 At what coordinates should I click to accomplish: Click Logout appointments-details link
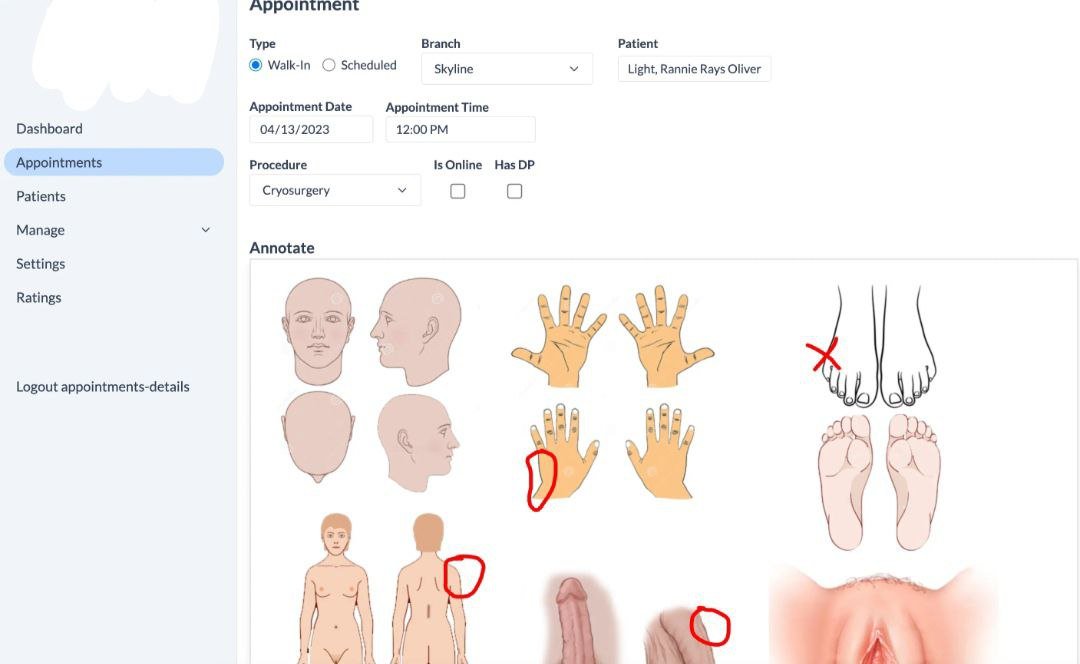[x=103, y=386]
